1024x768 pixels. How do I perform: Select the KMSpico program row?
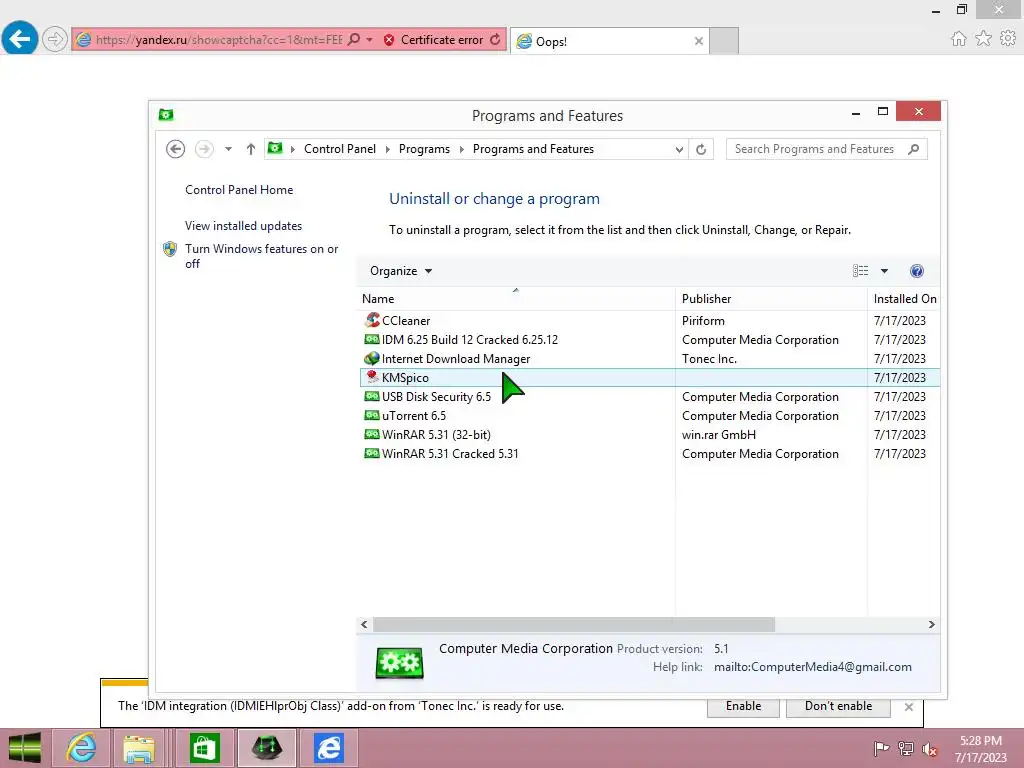point(650,377)
